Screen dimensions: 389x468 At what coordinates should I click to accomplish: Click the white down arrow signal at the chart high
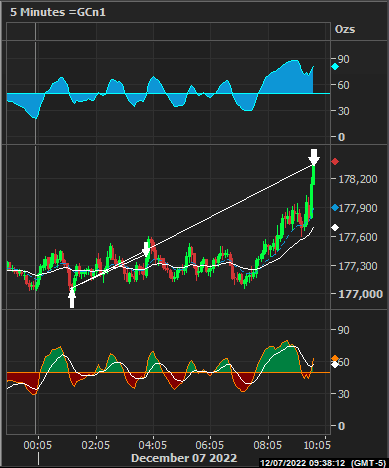click(x=314, y=157)
